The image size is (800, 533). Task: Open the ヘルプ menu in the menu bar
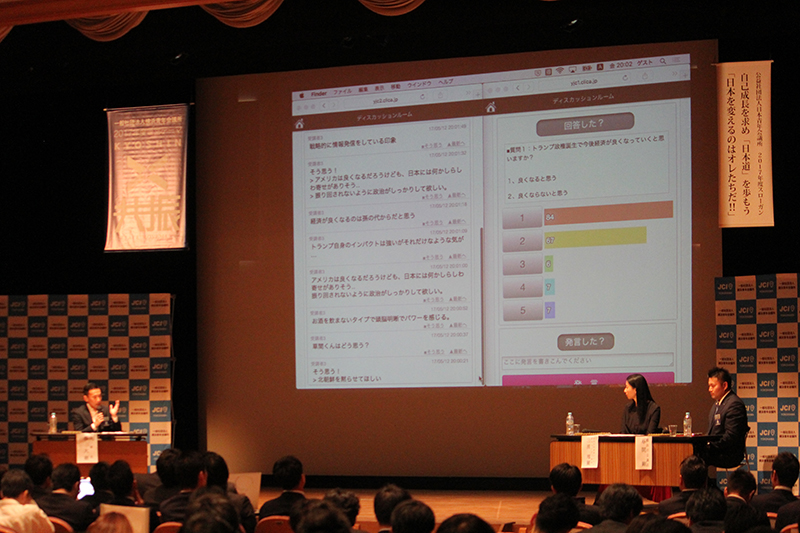445,82
